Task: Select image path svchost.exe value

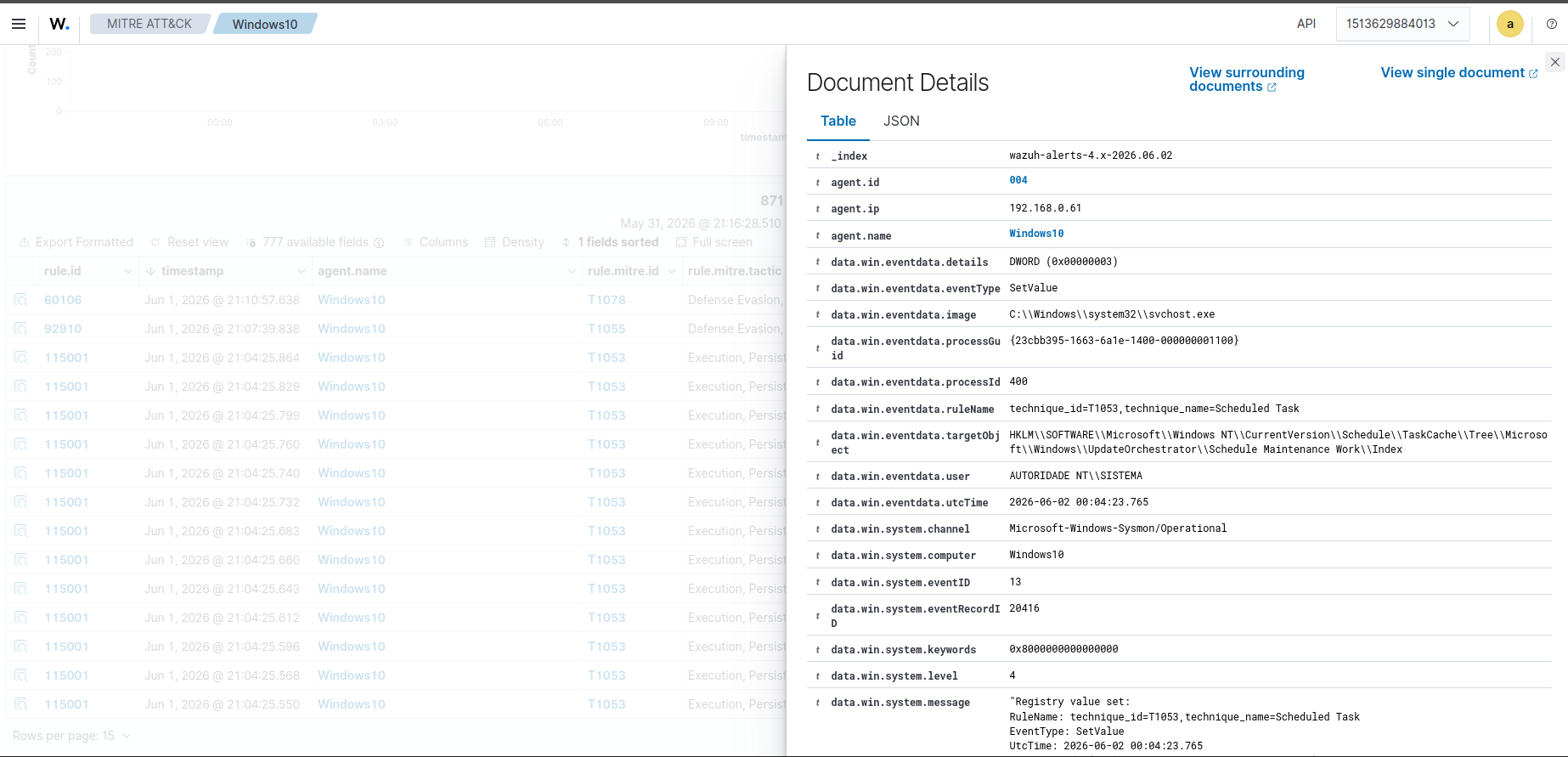Action: point(1112,314)
